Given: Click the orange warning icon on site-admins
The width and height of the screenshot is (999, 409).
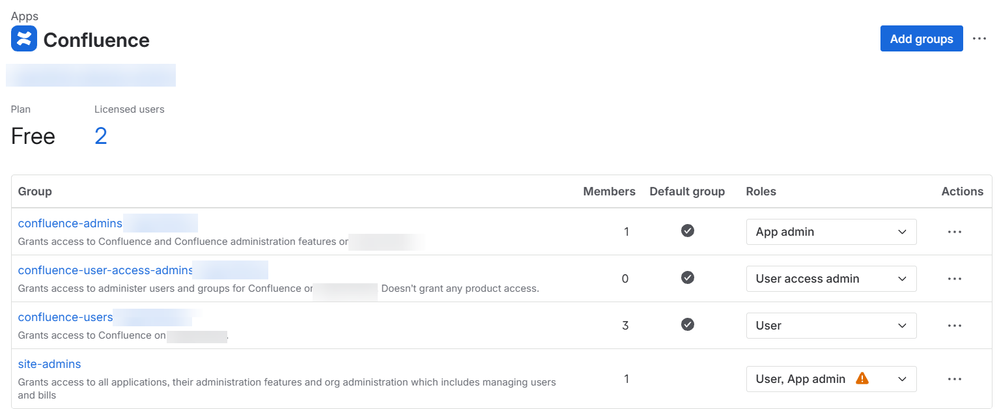Looking at the screenshot, I should [x=862, y=379].
